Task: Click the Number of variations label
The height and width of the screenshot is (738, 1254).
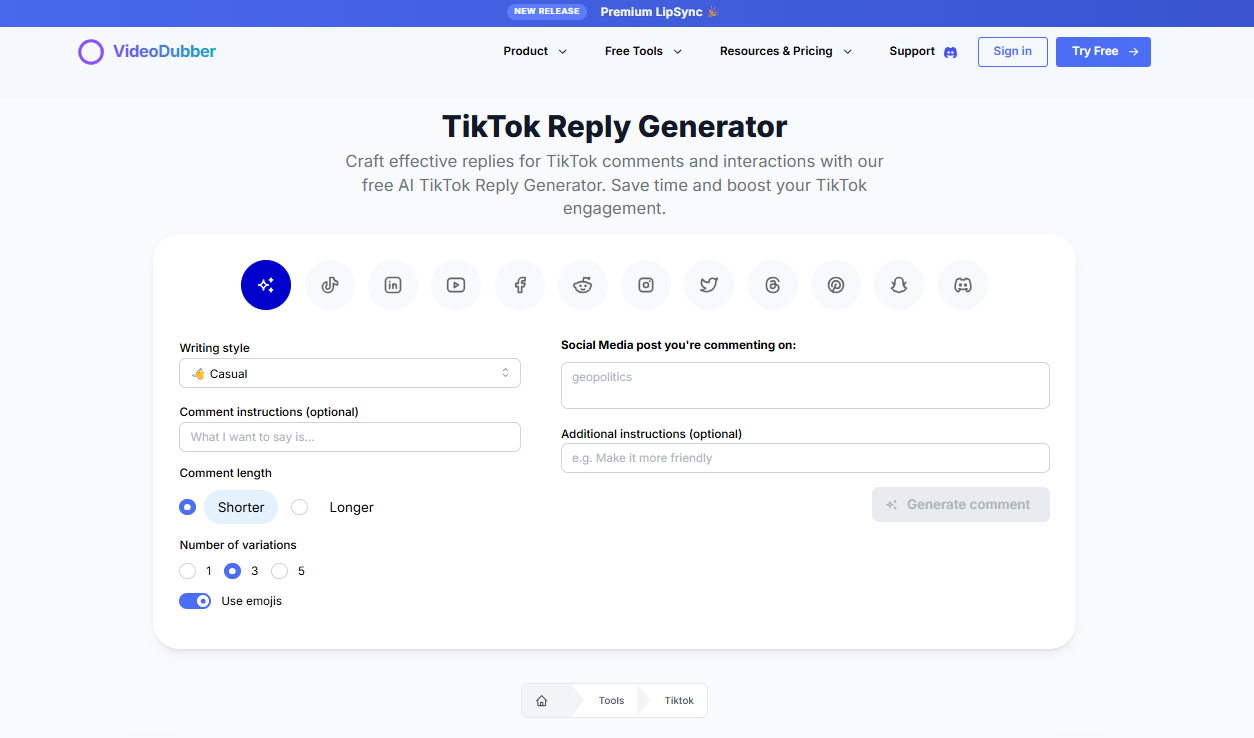Action: (238, 545)
